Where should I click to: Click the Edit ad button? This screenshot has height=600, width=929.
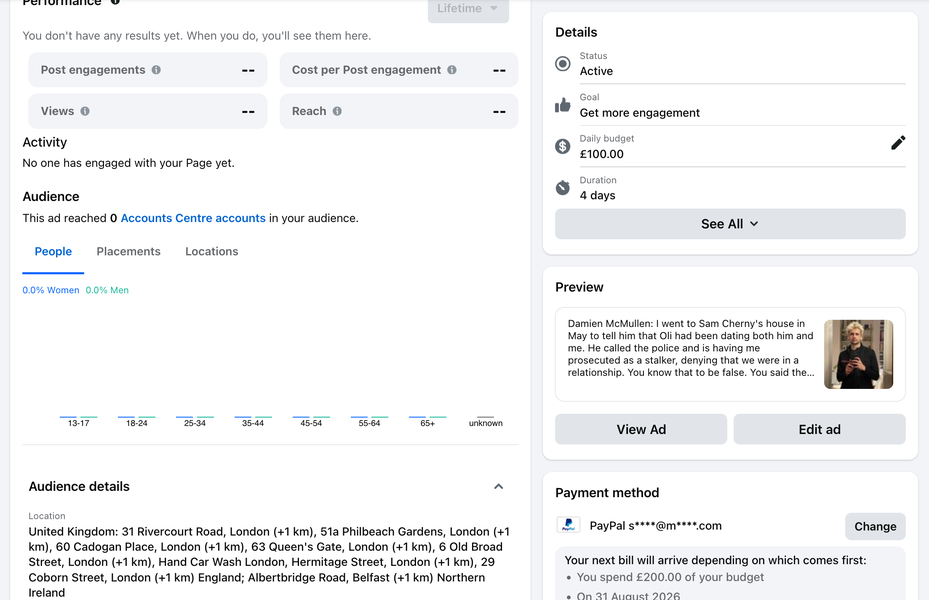click(819, 429)
